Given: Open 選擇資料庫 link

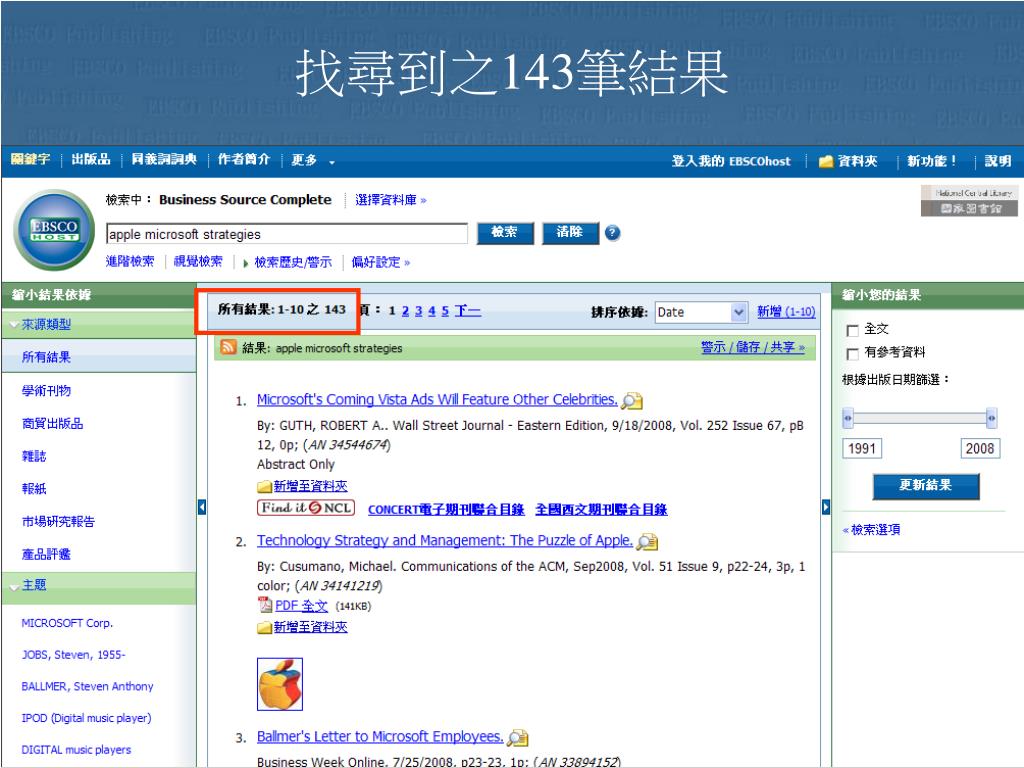Looking at the screenshot, I should (391, 200).
